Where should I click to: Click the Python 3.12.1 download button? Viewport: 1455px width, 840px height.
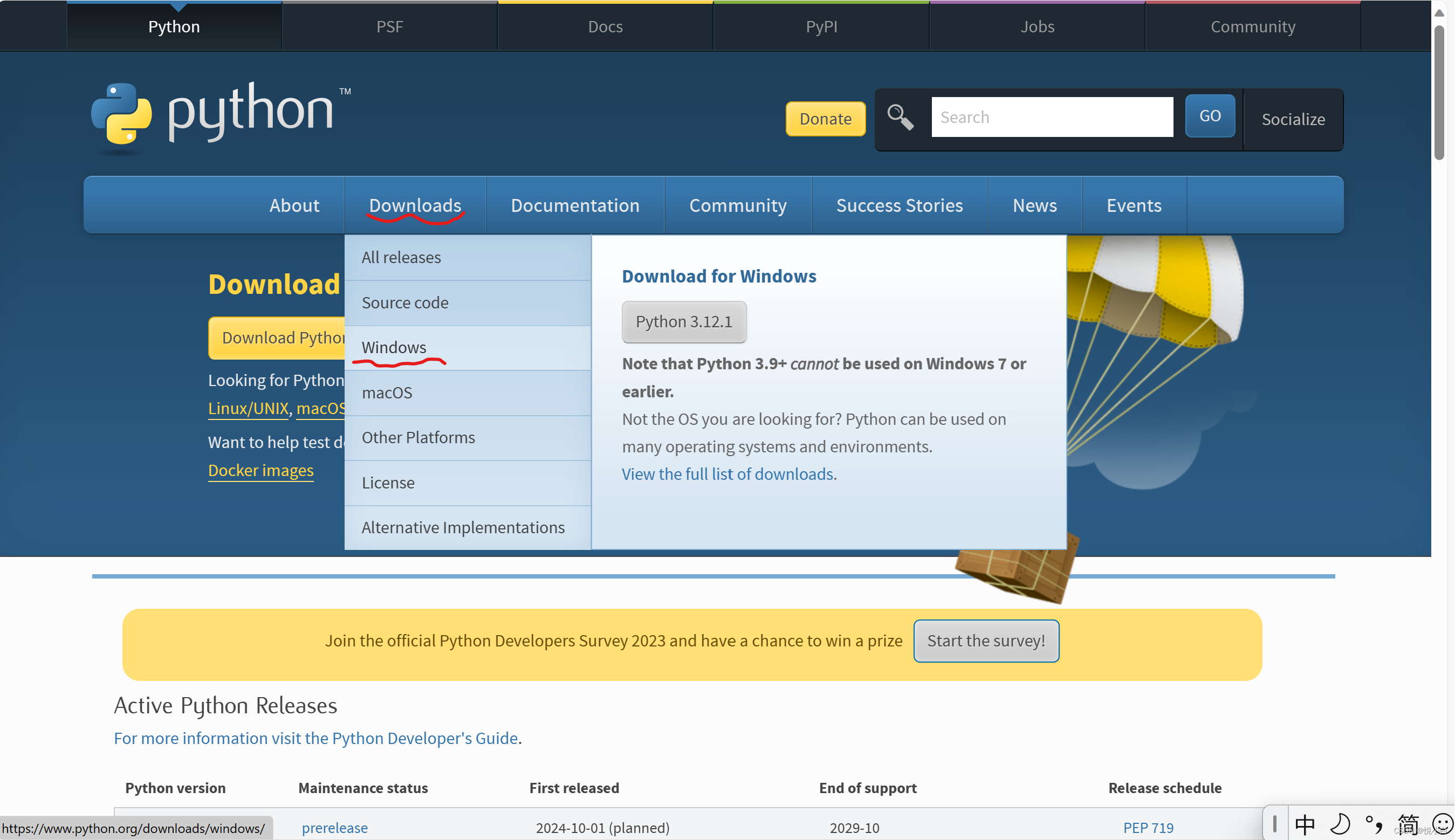684,322
